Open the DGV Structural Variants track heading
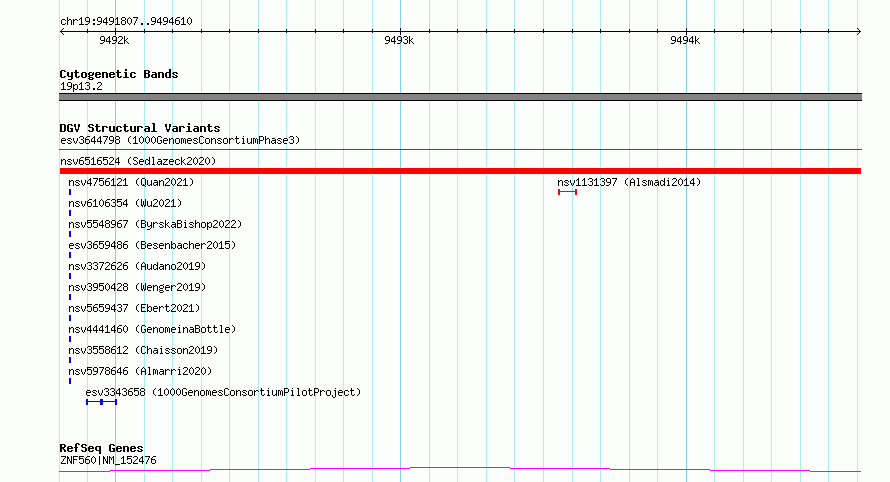The height and width of the screenshot is (482, 890). 140,128
